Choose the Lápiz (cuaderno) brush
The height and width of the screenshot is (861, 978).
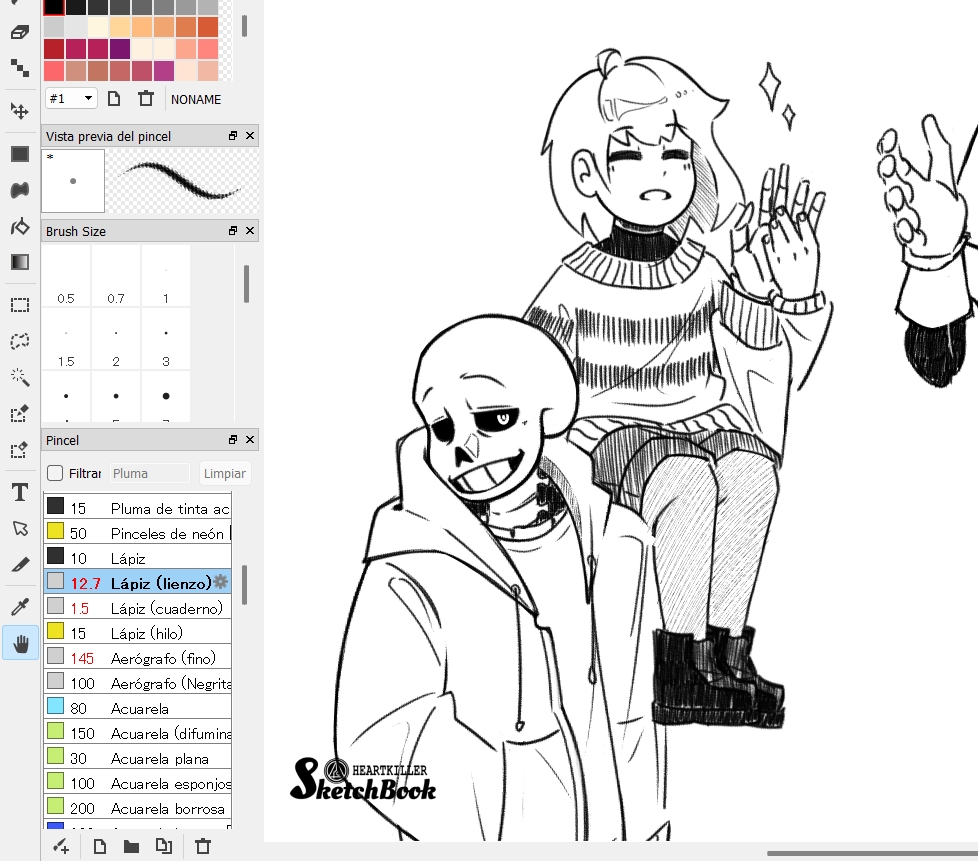coord(166,608)
